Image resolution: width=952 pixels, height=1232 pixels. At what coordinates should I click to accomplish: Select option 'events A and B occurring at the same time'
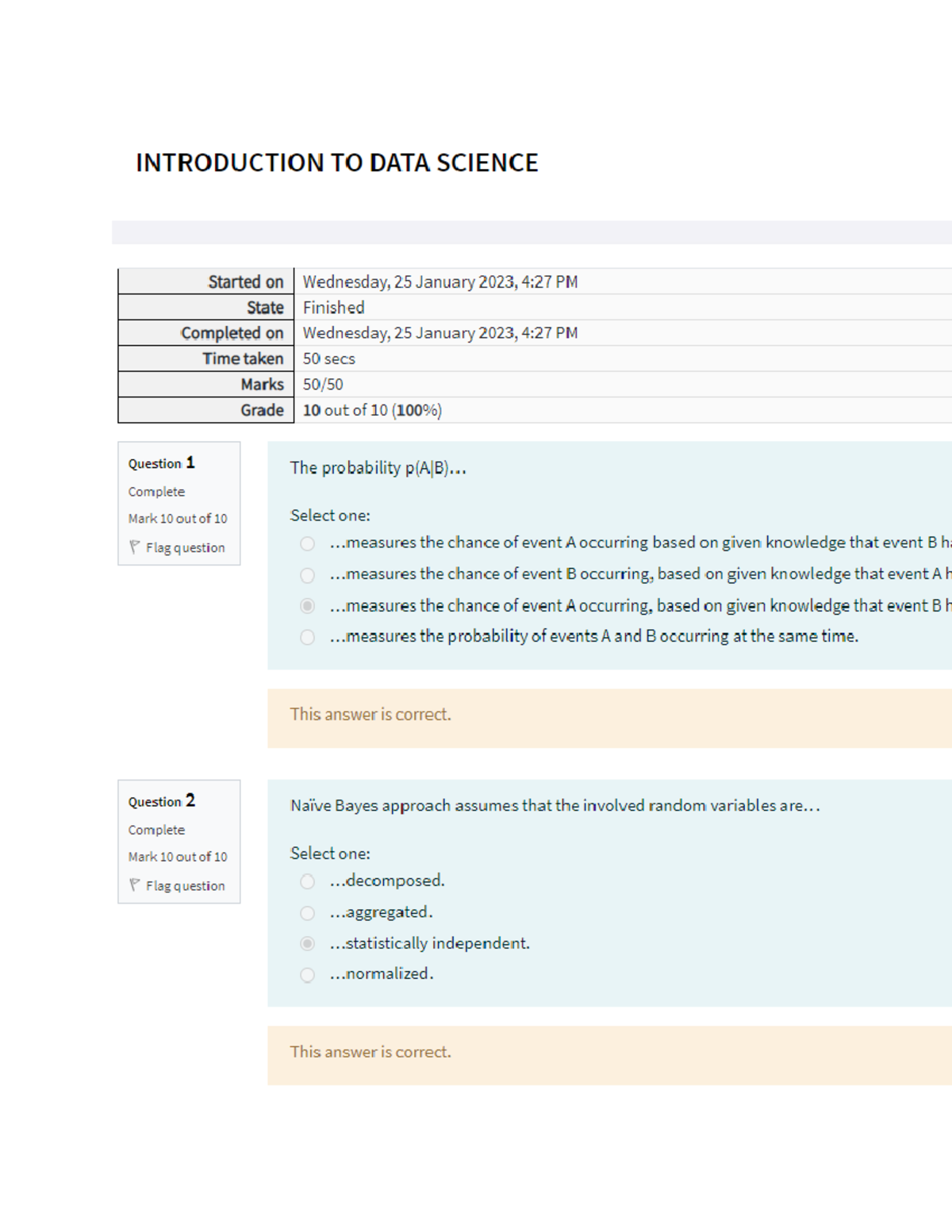[307, 637]
